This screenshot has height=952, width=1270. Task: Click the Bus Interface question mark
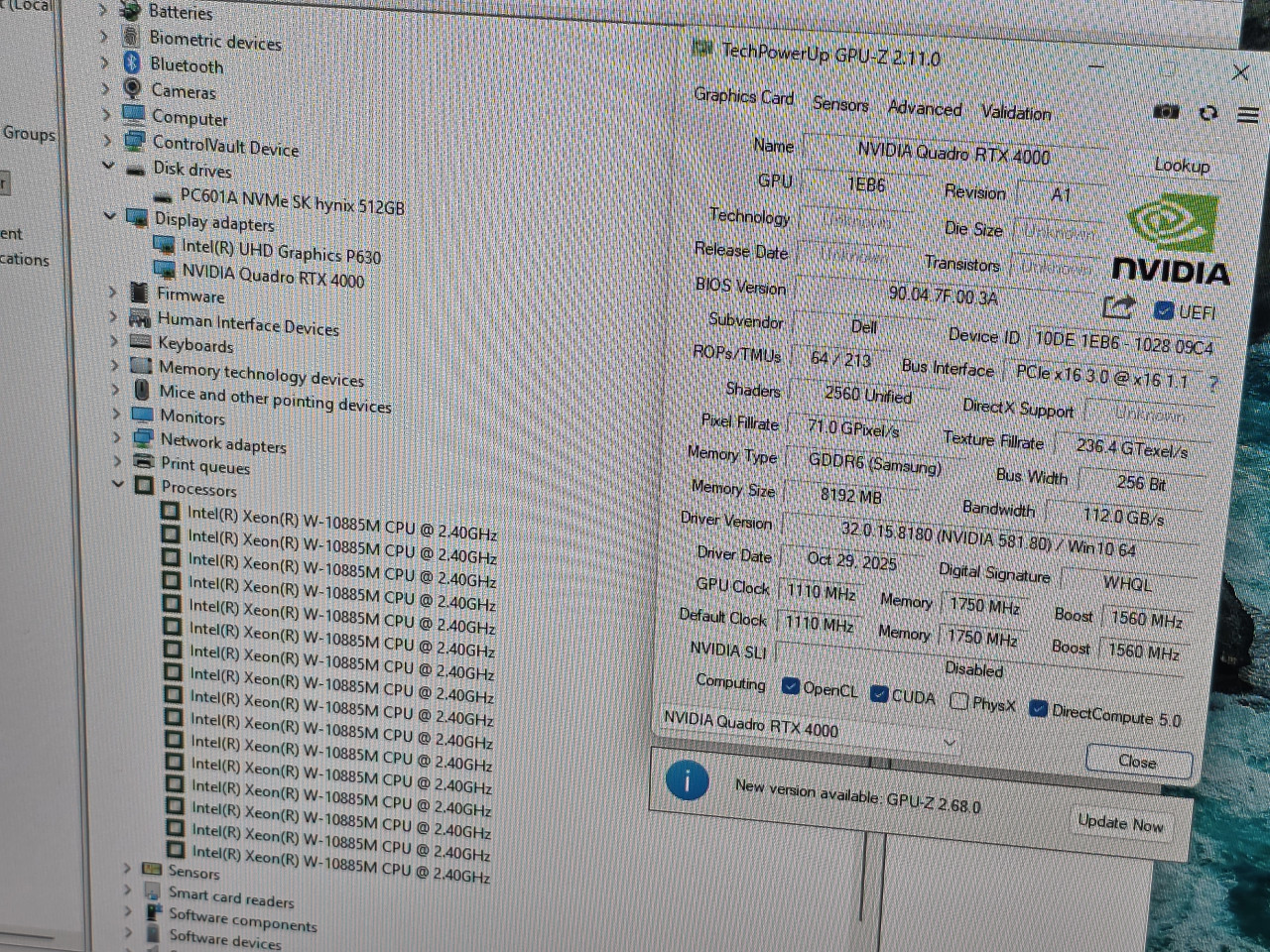[1213, 383]
